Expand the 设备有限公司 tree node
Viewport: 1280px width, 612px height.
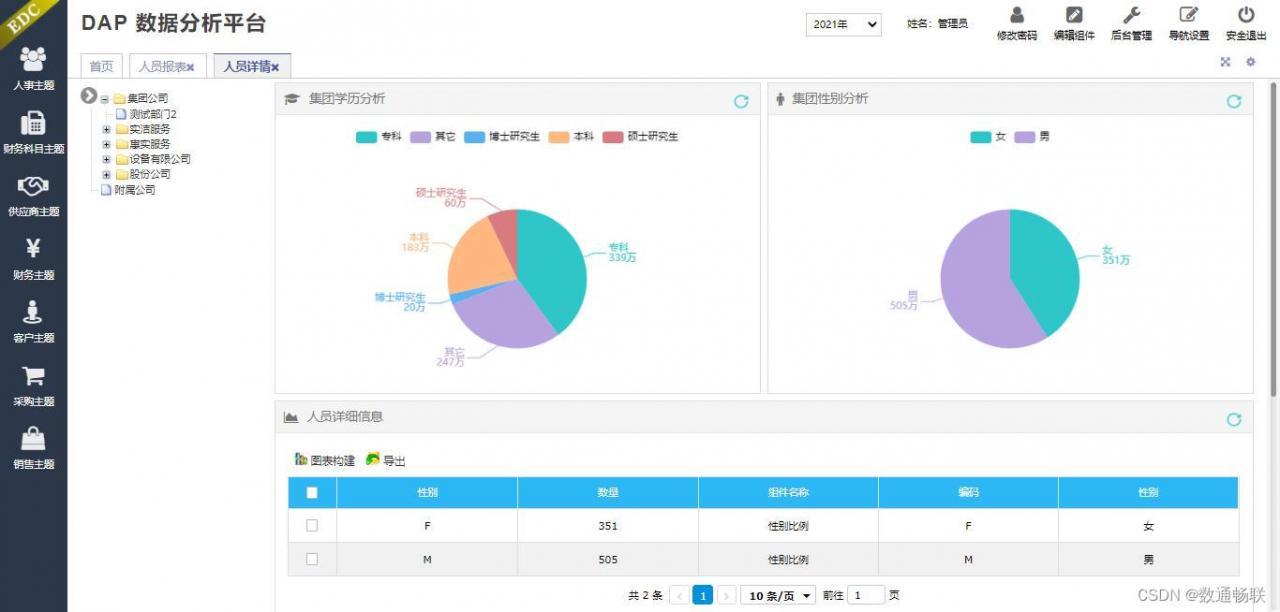[x=107, y=159]
